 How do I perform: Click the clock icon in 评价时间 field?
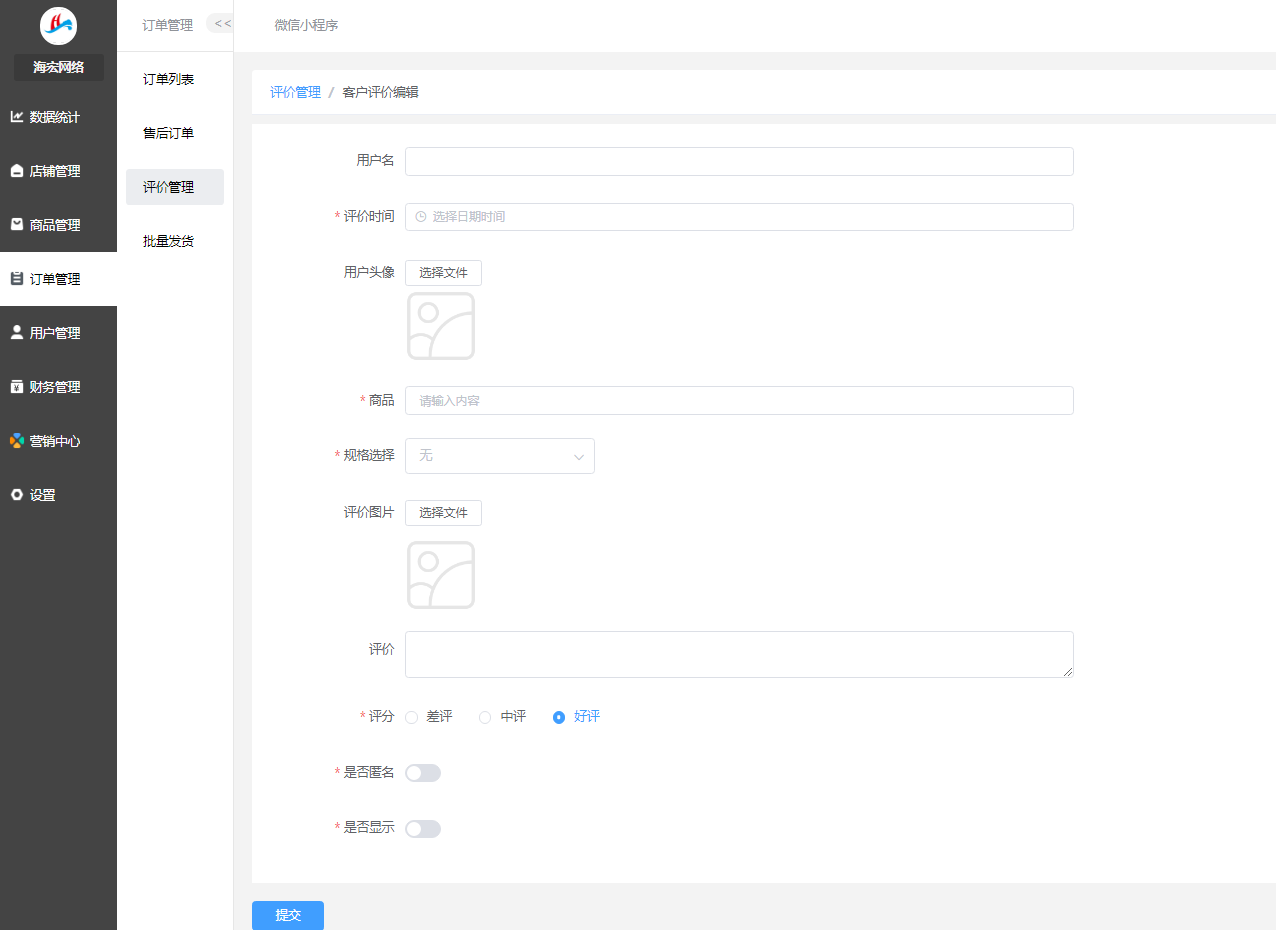(x=421, y=217)
